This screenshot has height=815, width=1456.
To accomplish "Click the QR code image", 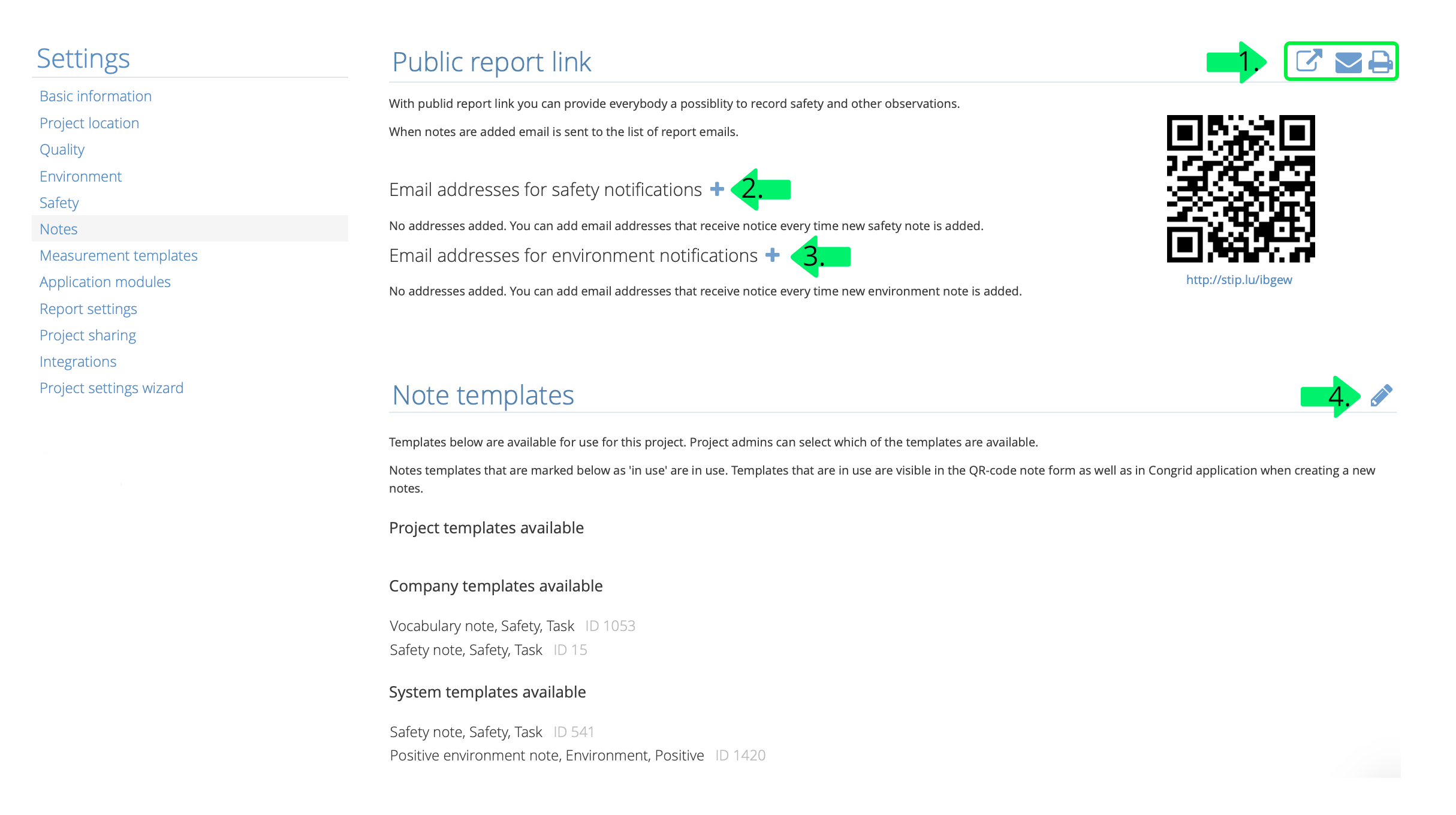I will tap(1240, 189).
